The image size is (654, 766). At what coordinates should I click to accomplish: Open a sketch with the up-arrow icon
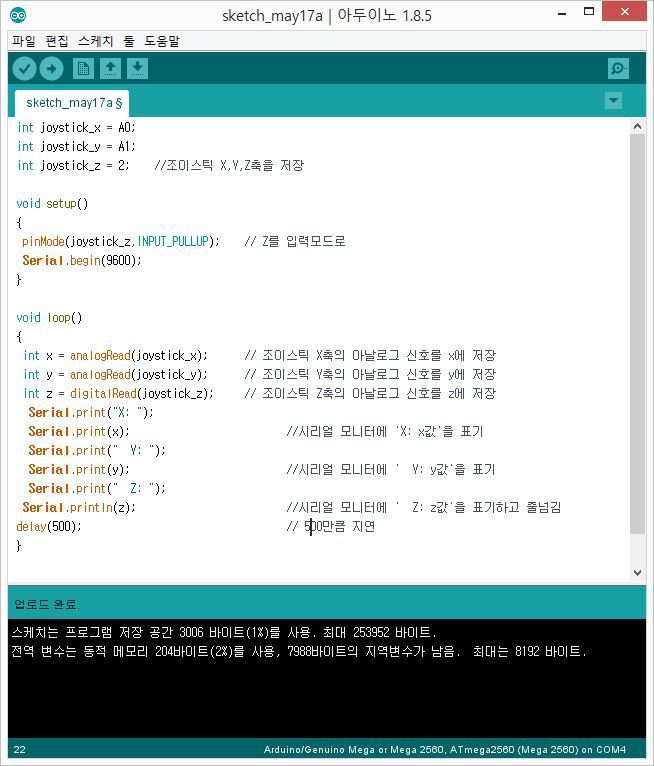click(x=110, y=69)
